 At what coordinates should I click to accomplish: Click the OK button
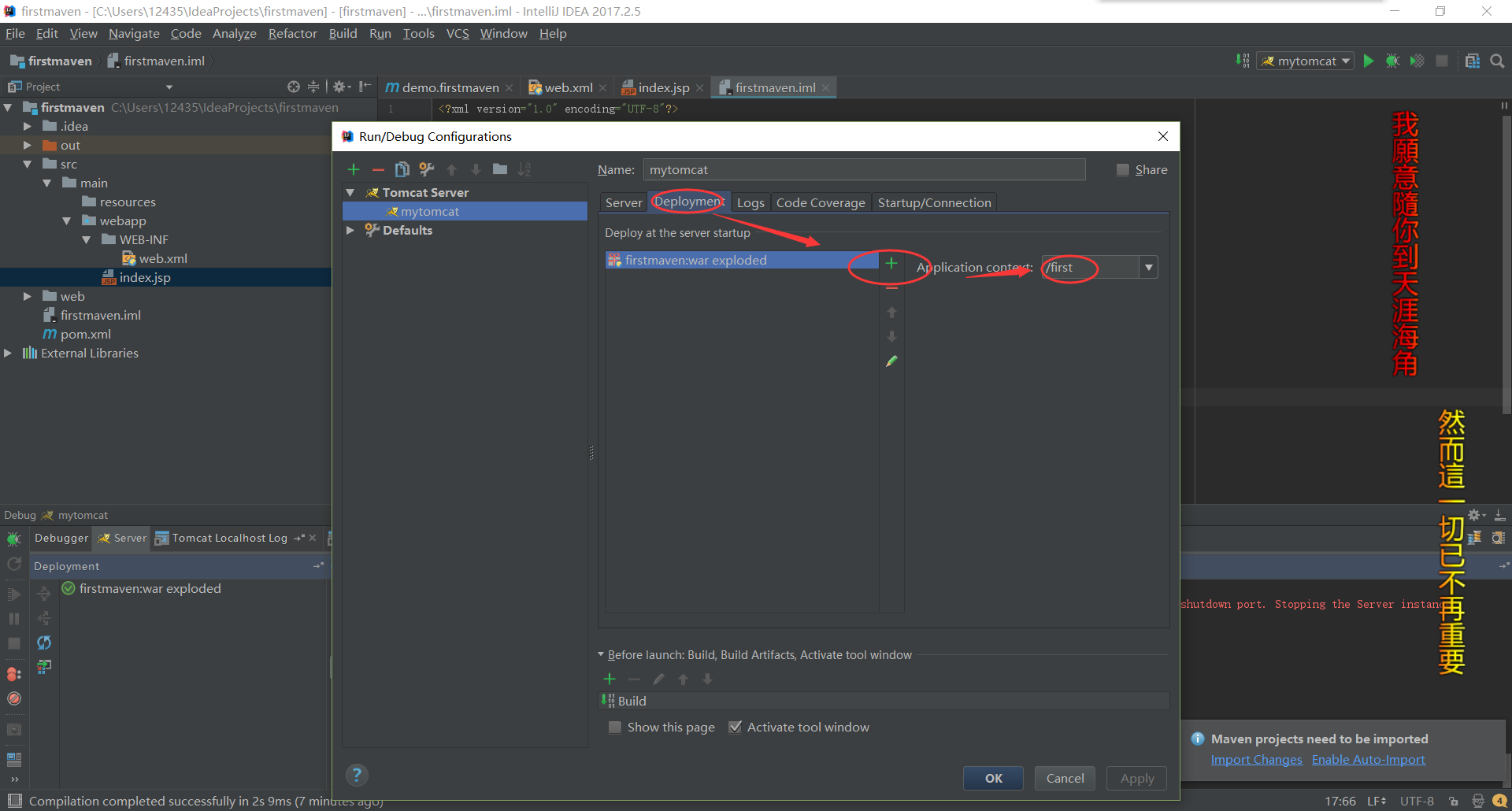pyautogui.click(x=993, y=778)
